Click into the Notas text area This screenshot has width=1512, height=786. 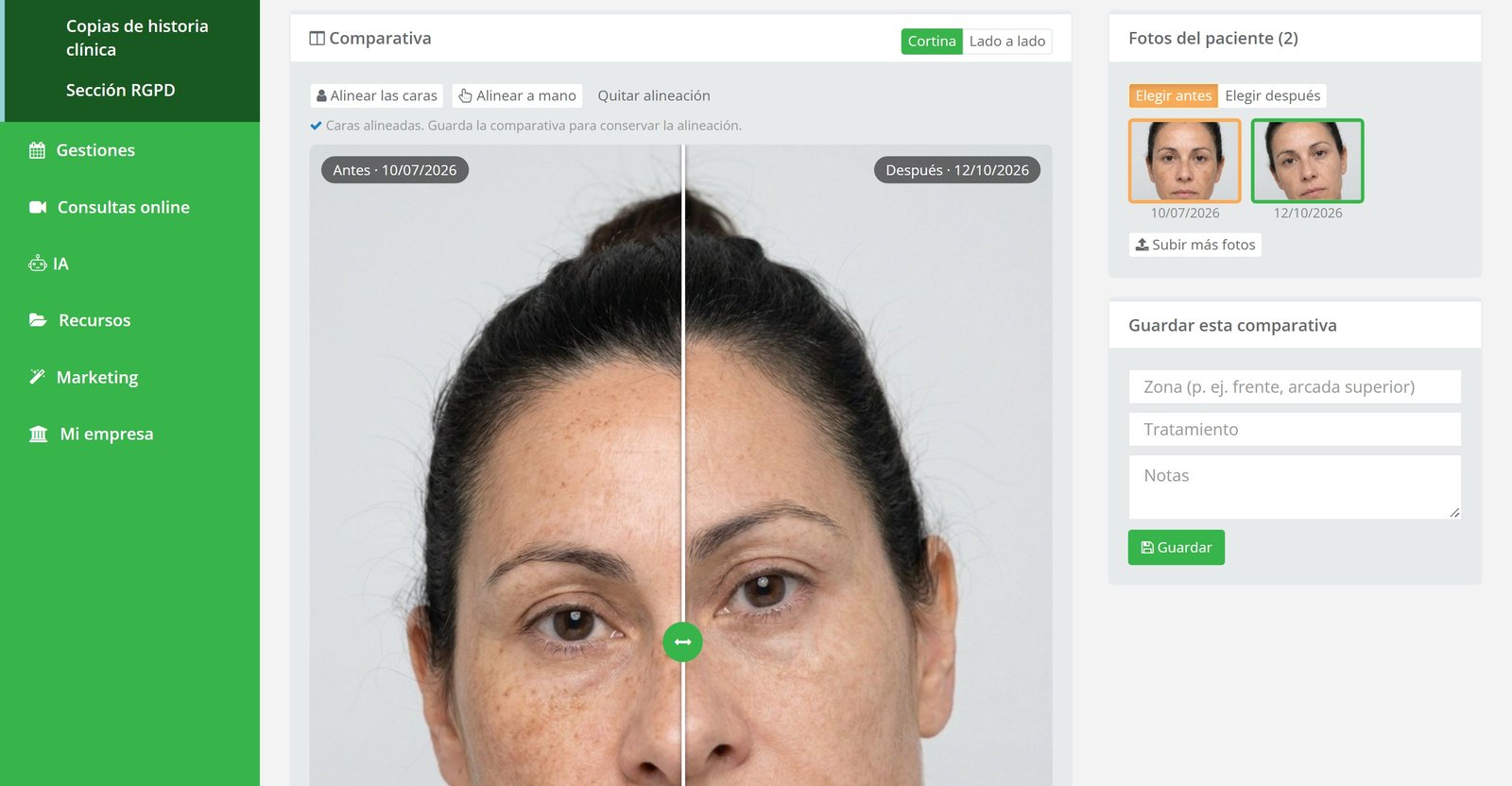pos(1295,487)
